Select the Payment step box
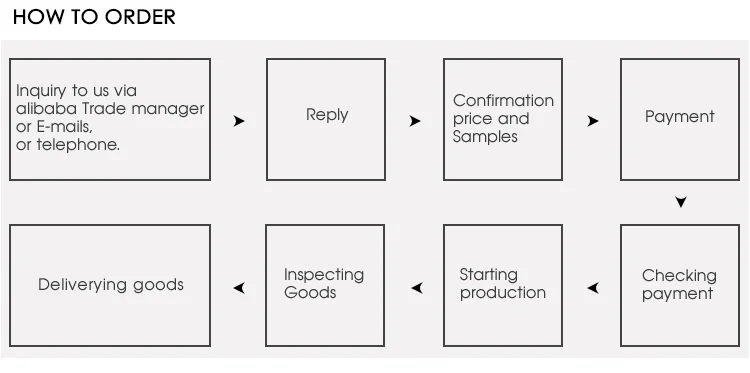 click(680, 120)
